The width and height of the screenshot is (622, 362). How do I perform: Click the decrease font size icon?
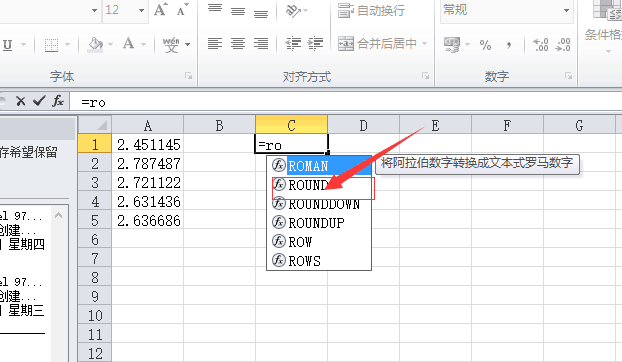182,10
